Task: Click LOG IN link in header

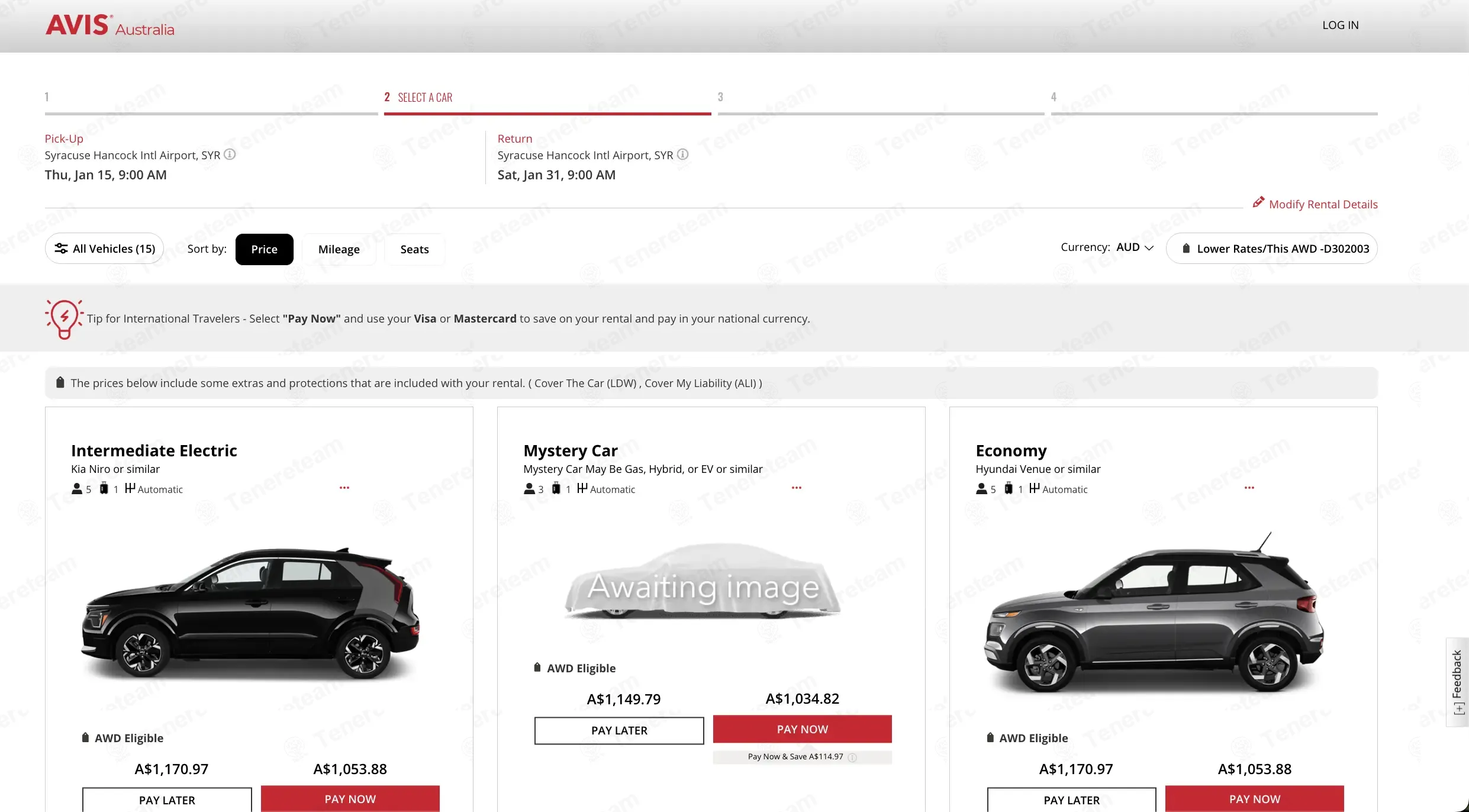Action: pyautogui.click(x=1340, y=25)
